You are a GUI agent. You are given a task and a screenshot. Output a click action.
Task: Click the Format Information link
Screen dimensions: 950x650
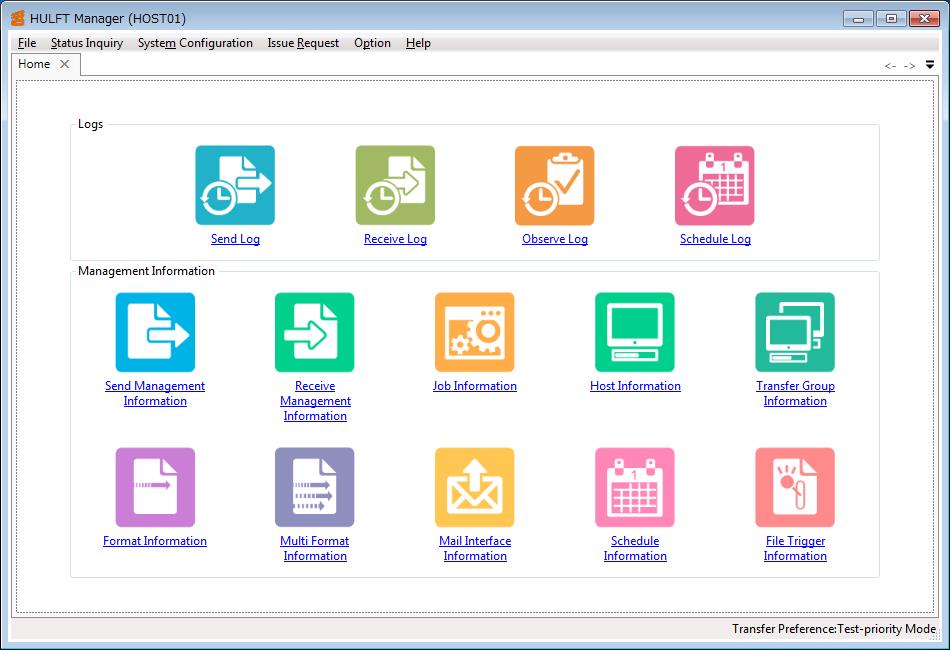[154, 541]
